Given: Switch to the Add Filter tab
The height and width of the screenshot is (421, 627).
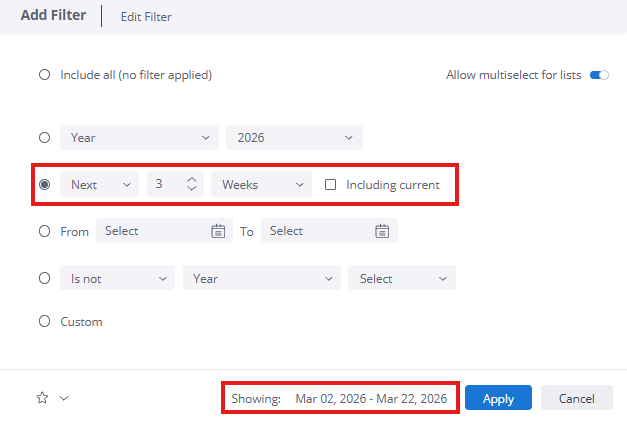Looking at the screenshot, I should (x=53, y=16).
